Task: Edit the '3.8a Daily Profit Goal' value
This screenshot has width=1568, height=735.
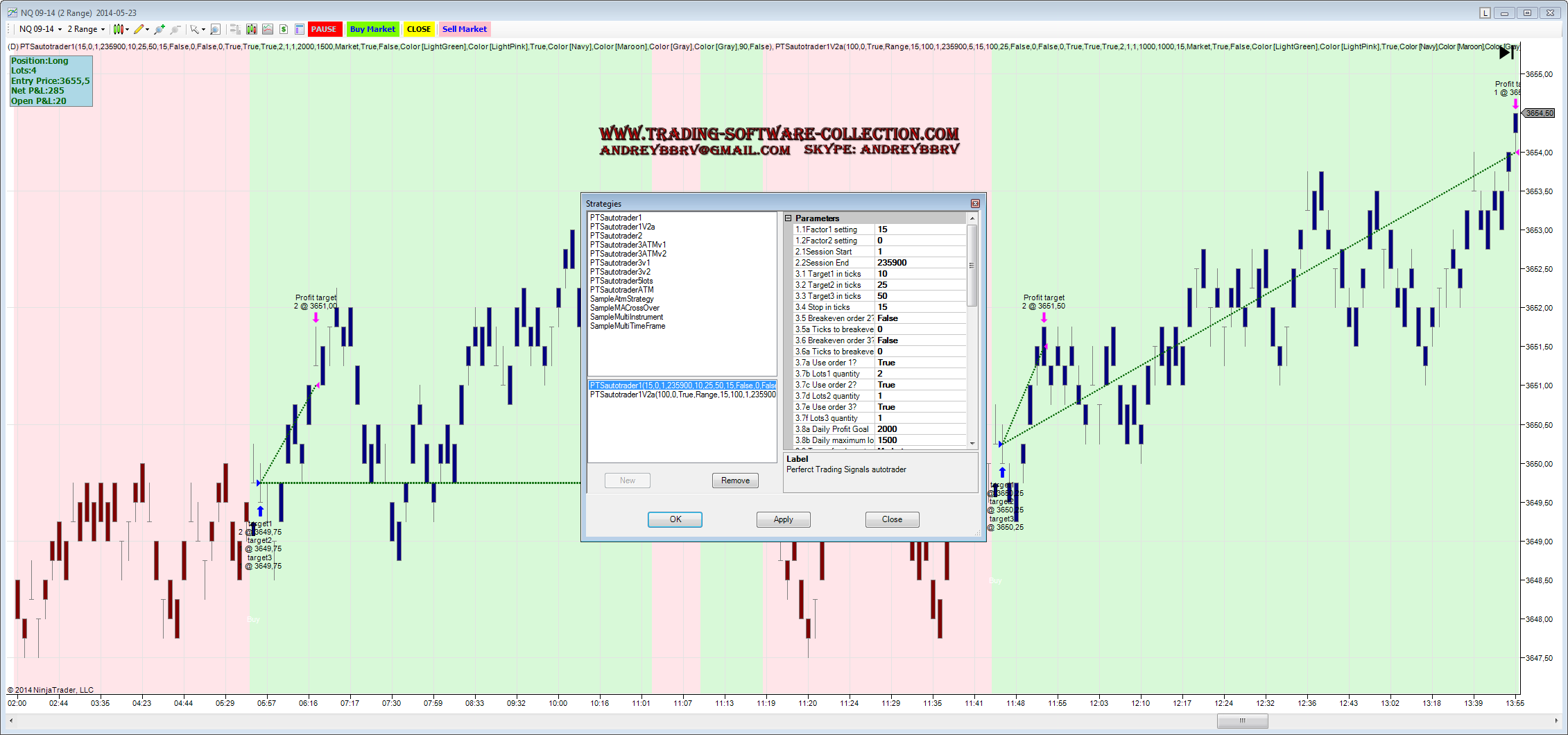Action: pyautogui.click(x=920, y=429)
